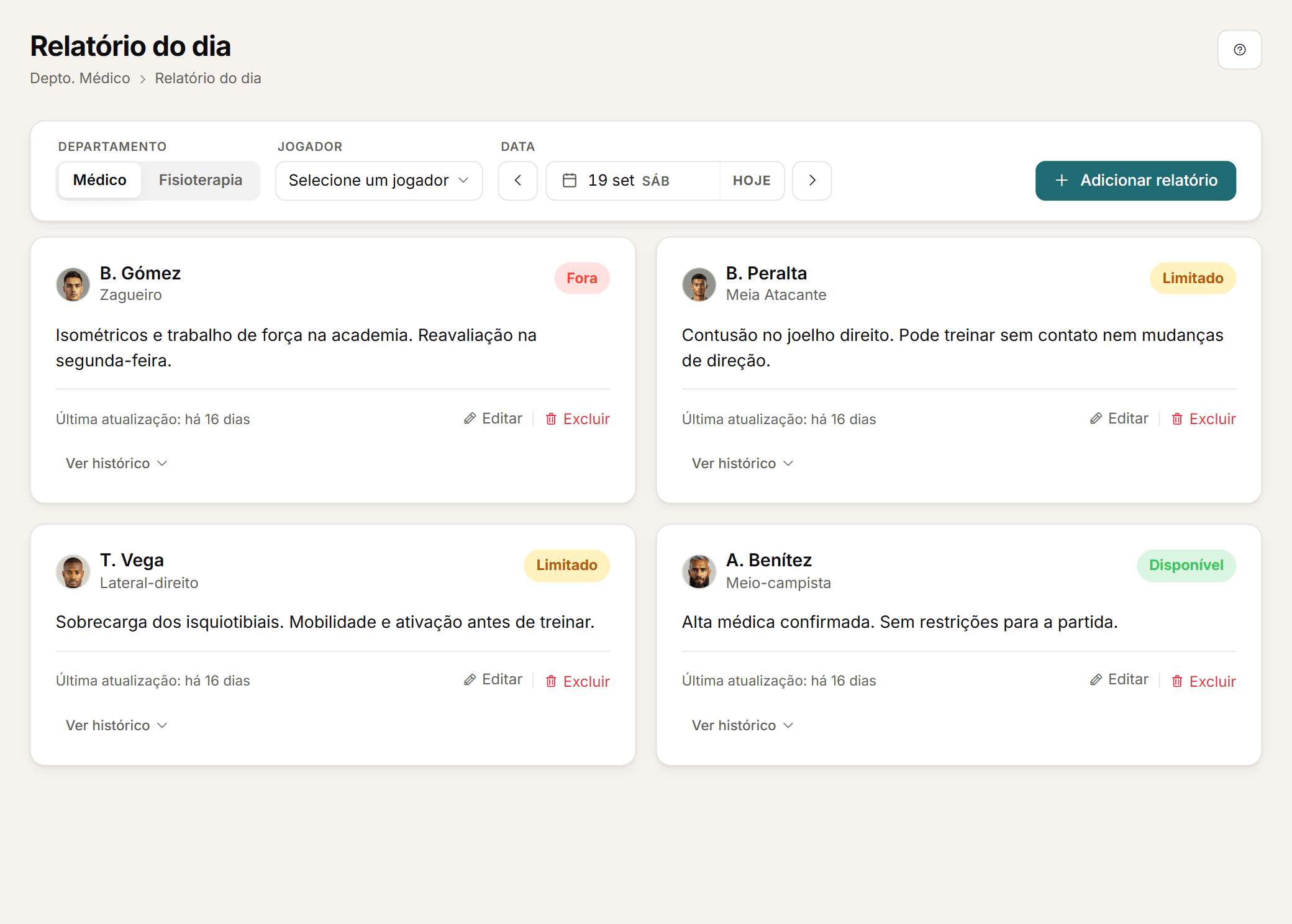Select the Médico department tab
This screenshot has width=1292, height=924.
99,180
